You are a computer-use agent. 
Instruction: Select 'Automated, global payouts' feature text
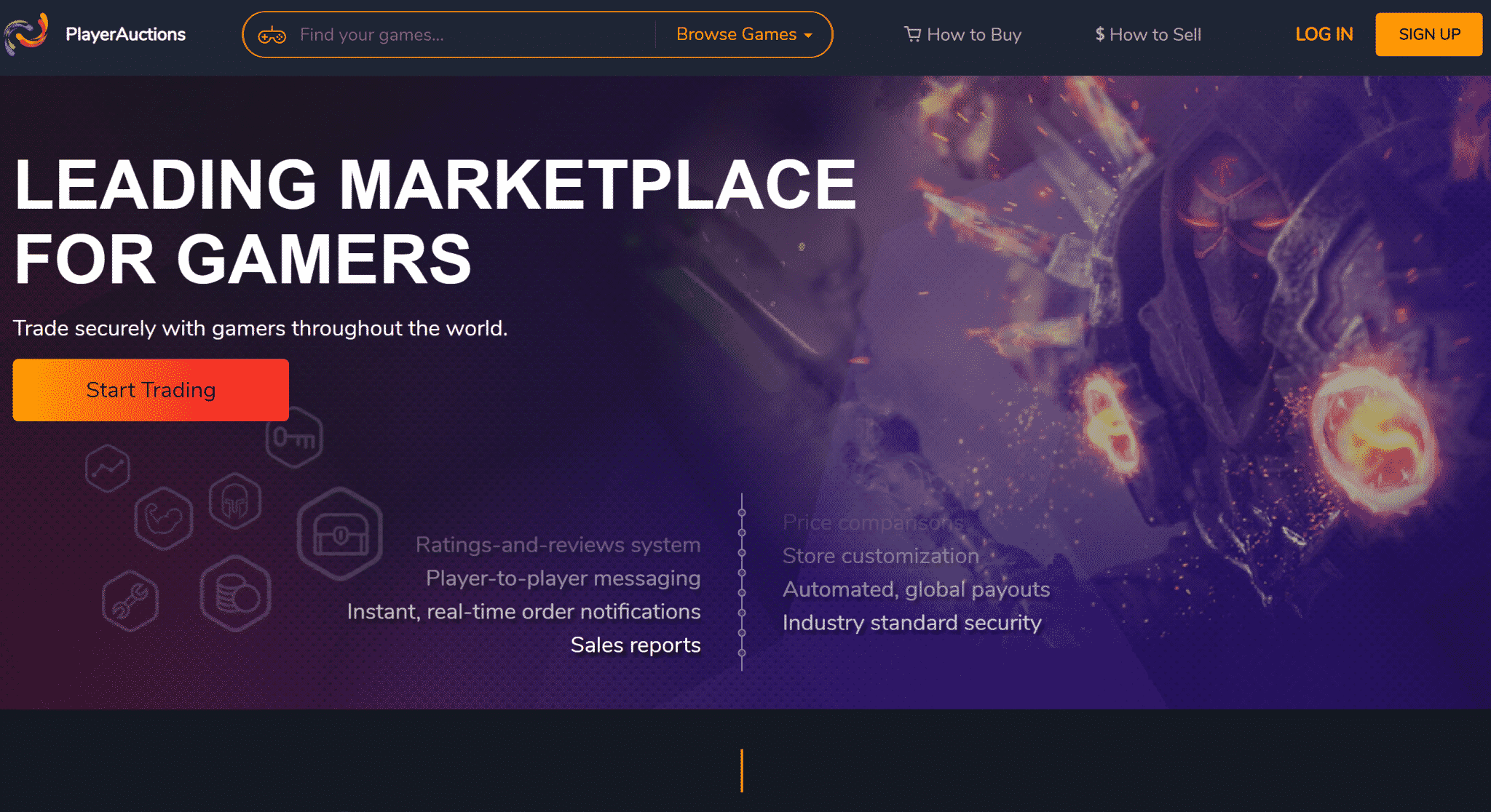[x=917, y=589]
